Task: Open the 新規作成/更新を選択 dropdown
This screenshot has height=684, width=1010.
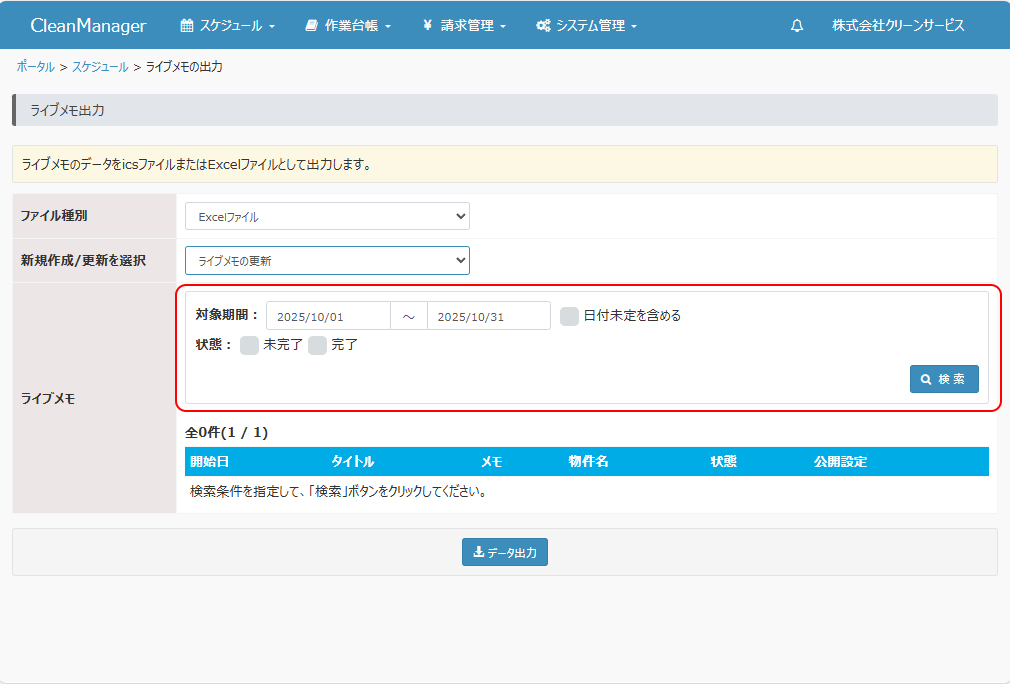Action: (327, 261)
